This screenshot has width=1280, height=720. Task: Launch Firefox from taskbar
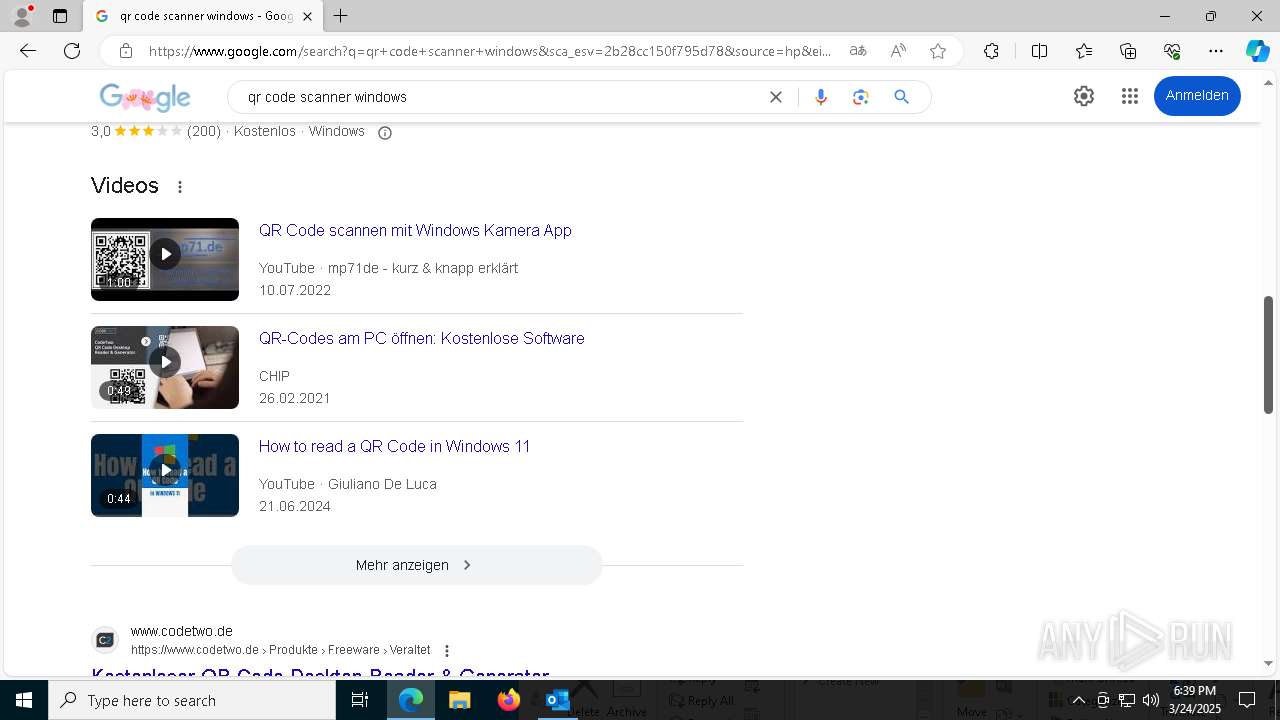click(509, 700)
